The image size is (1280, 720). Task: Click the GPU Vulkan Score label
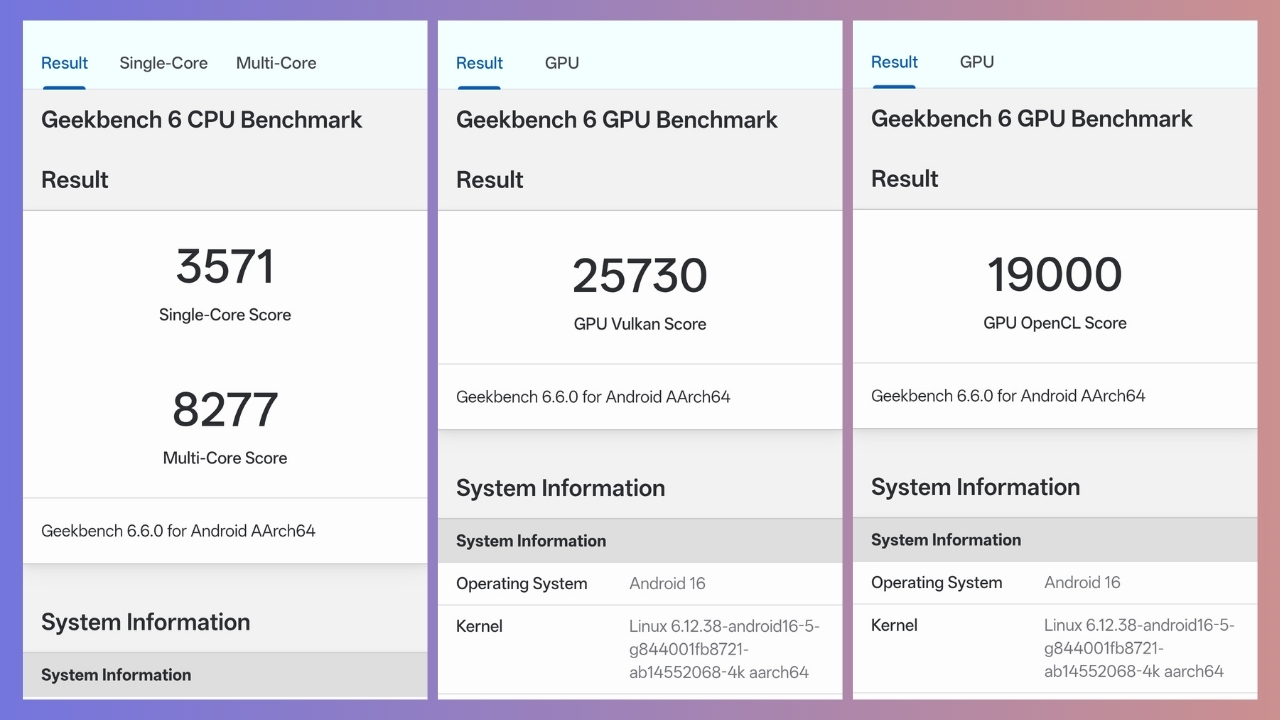coord(640,324)
